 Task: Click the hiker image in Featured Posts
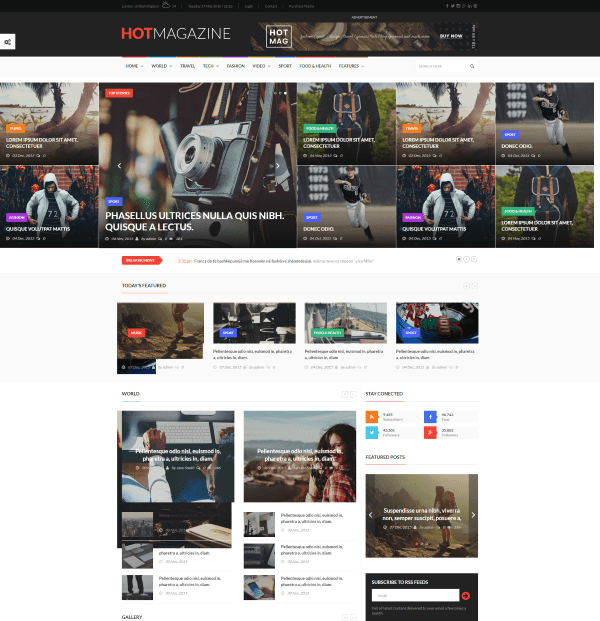coord(421,516)
